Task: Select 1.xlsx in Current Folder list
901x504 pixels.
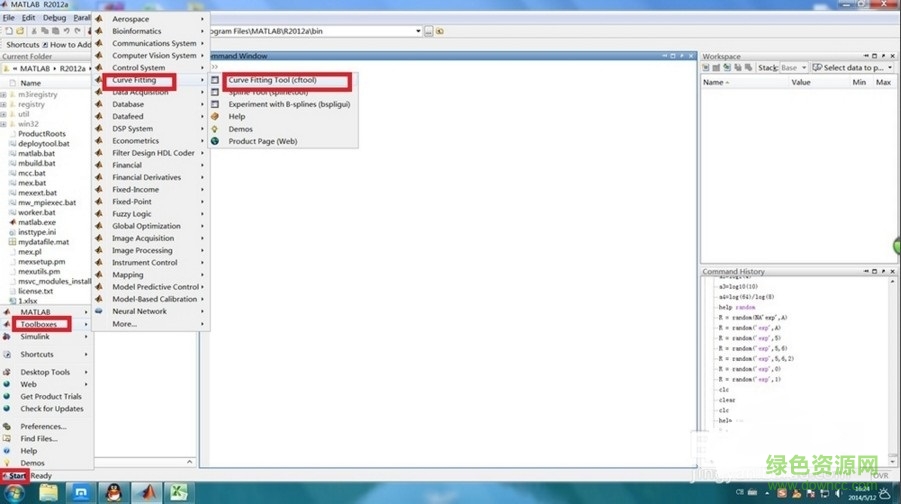Action: click(28, 301)
